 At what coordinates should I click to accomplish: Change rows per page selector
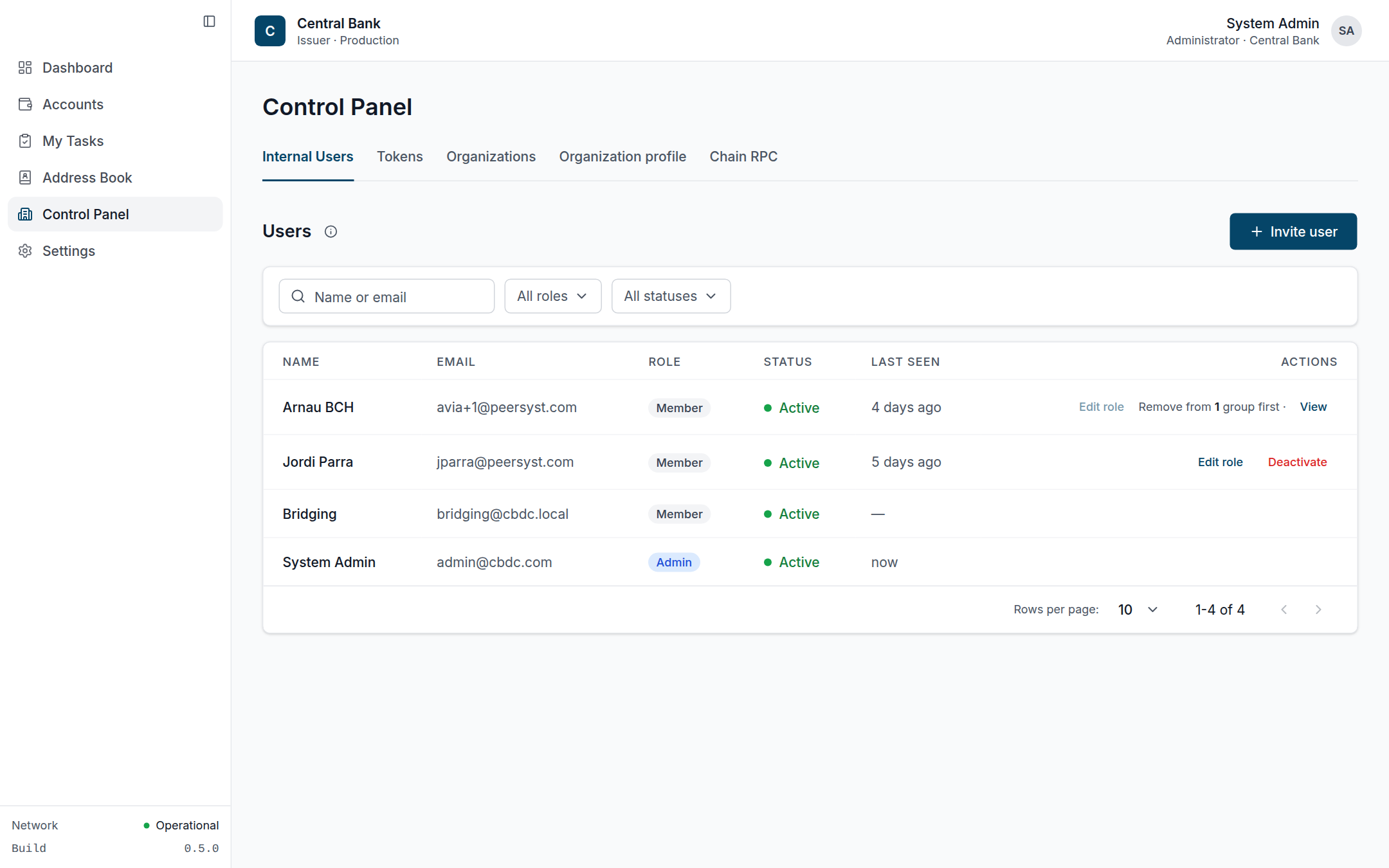[x=1138, y=610]
